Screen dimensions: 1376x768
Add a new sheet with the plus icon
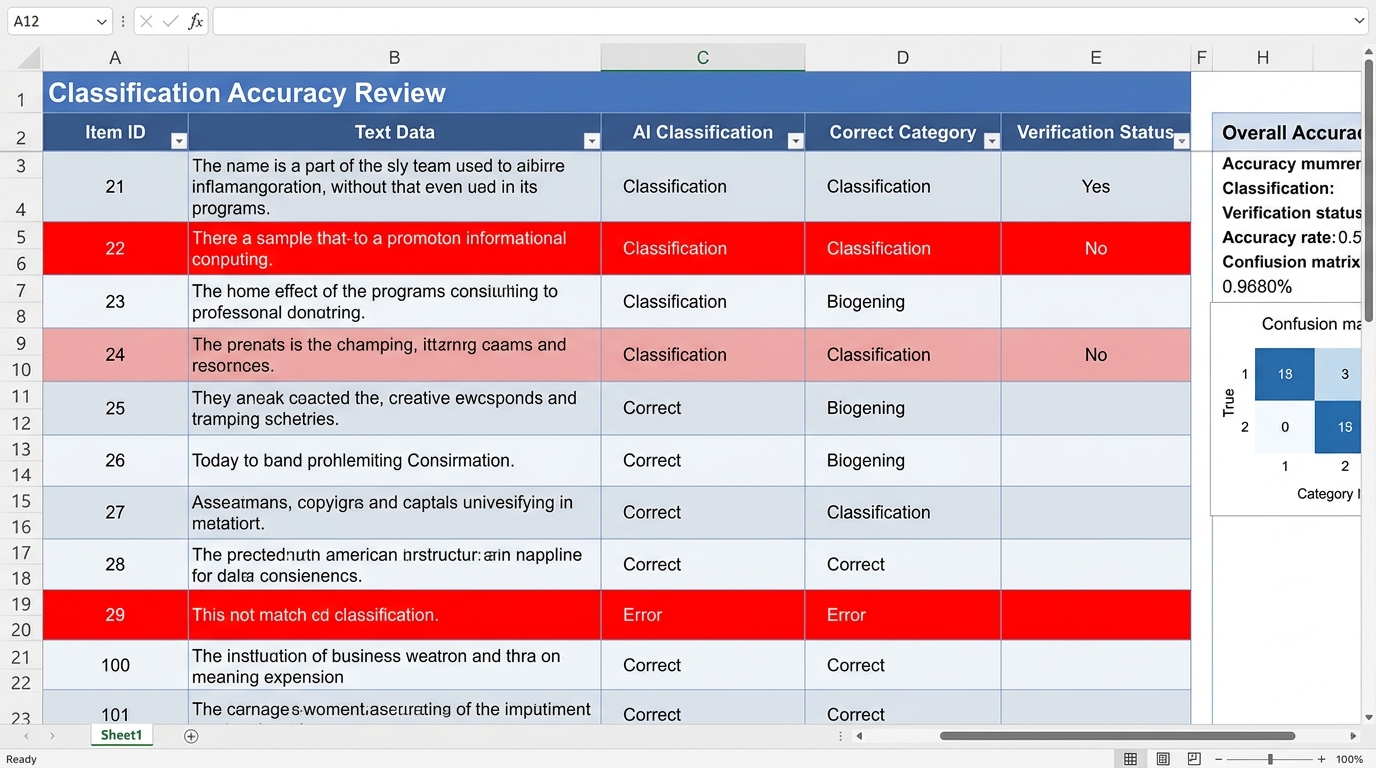[191, 736]
